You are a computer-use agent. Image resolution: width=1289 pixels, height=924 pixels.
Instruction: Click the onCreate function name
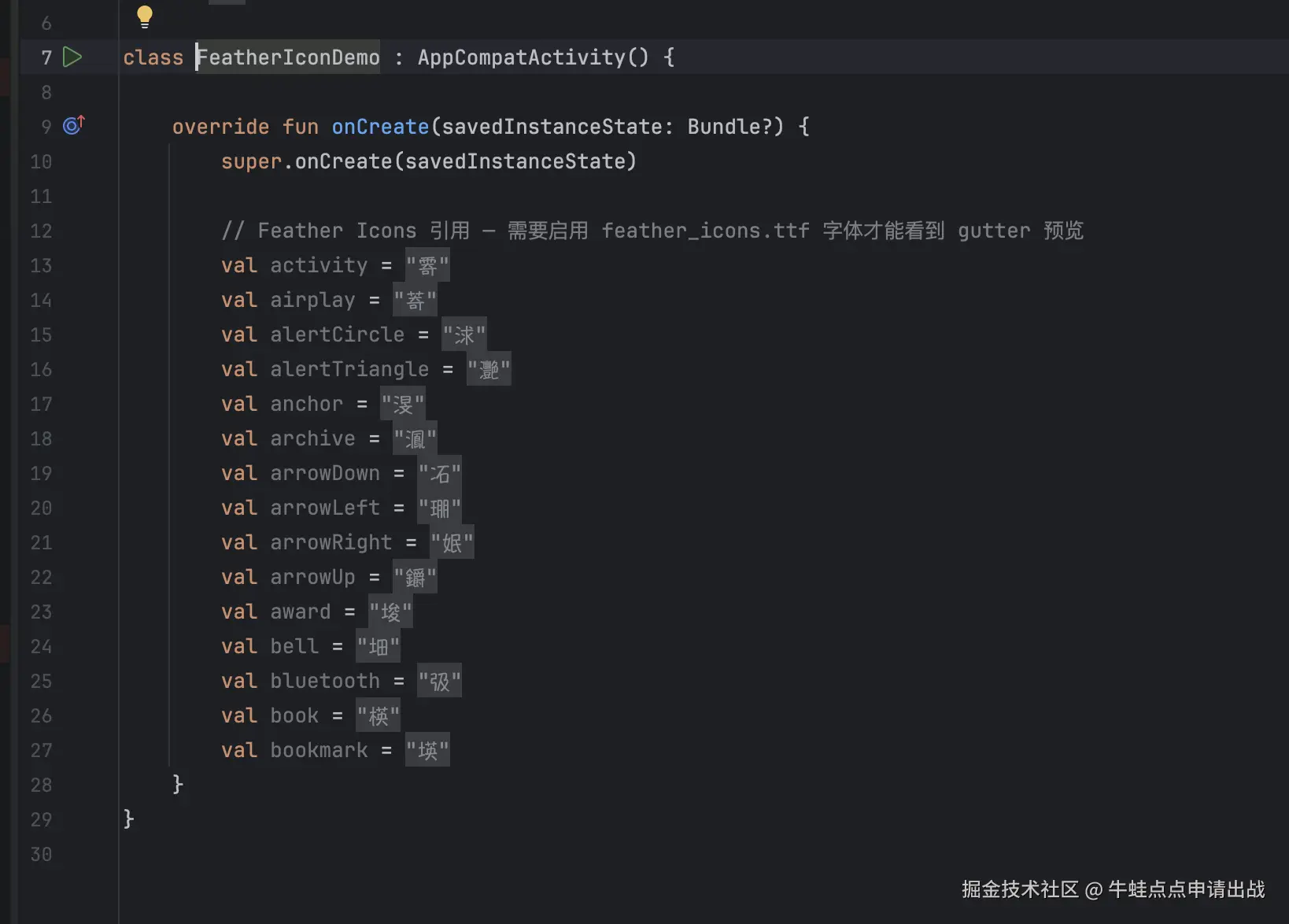coord(380,127)
